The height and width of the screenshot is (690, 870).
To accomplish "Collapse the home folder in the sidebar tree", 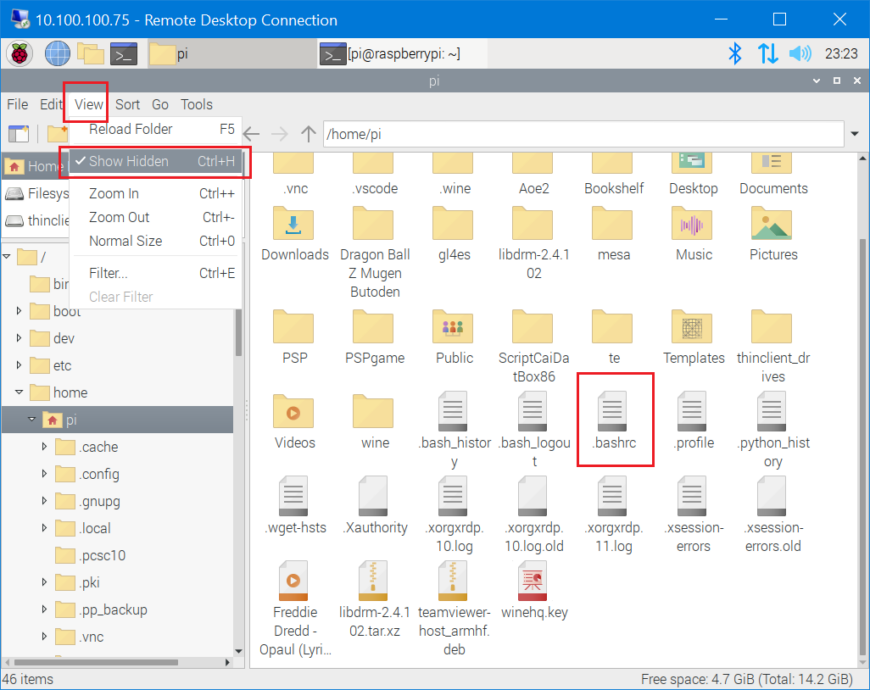I will (x=19, y=393).
